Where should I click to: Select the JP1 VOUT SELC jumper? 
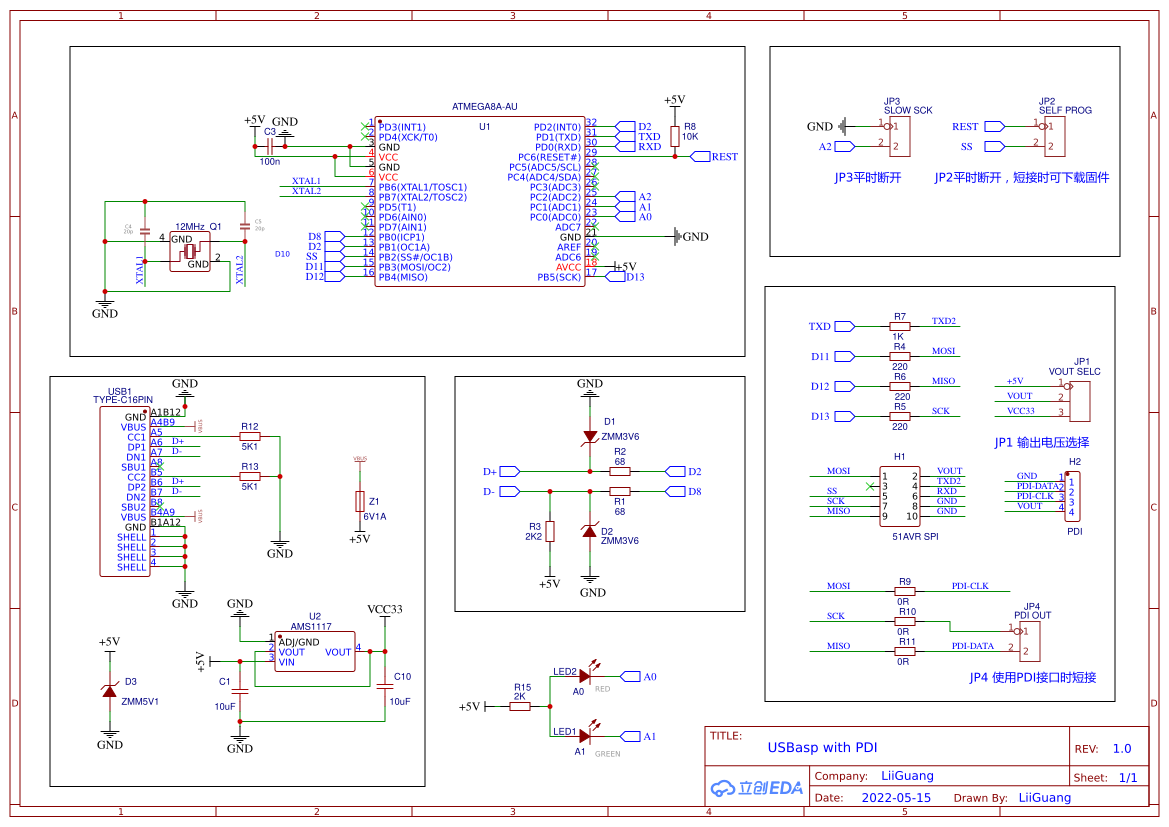(x=1078, y=398)
